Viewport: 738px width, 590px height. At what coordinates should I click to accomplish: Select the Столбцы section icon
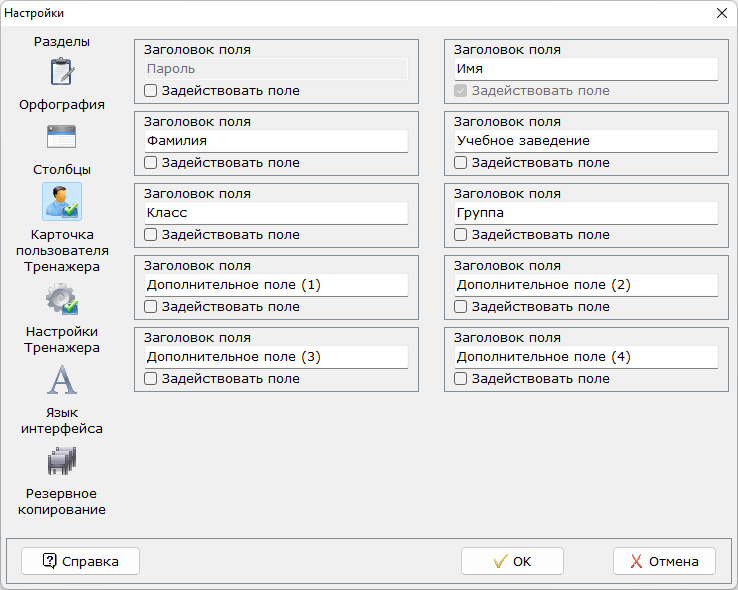click(x=62, y=137)
